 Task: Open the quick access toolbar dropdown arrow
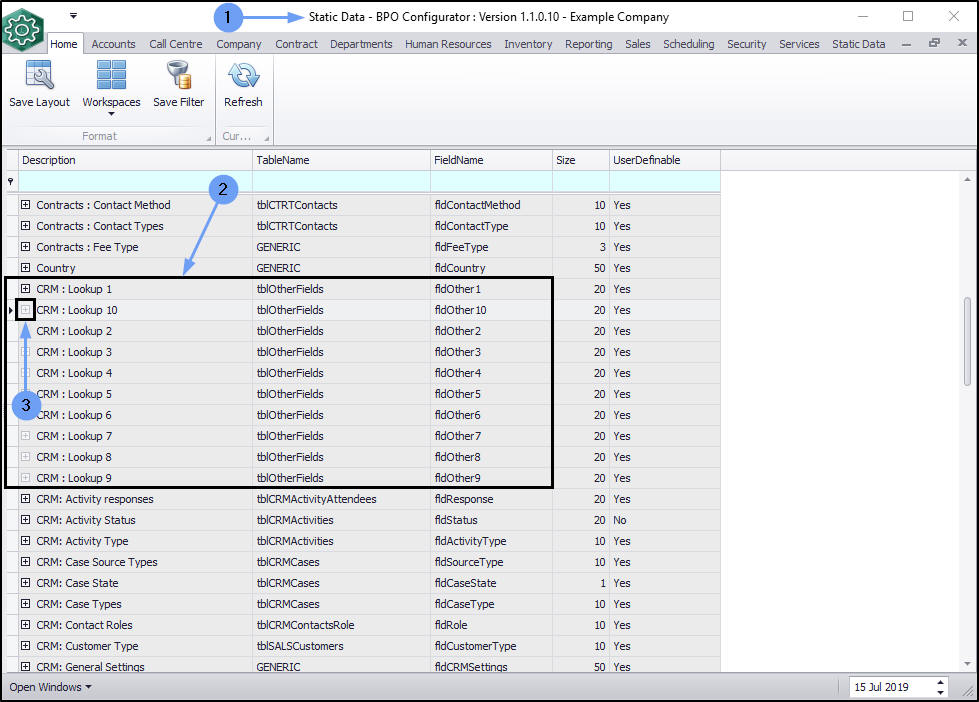pos(73,16)
